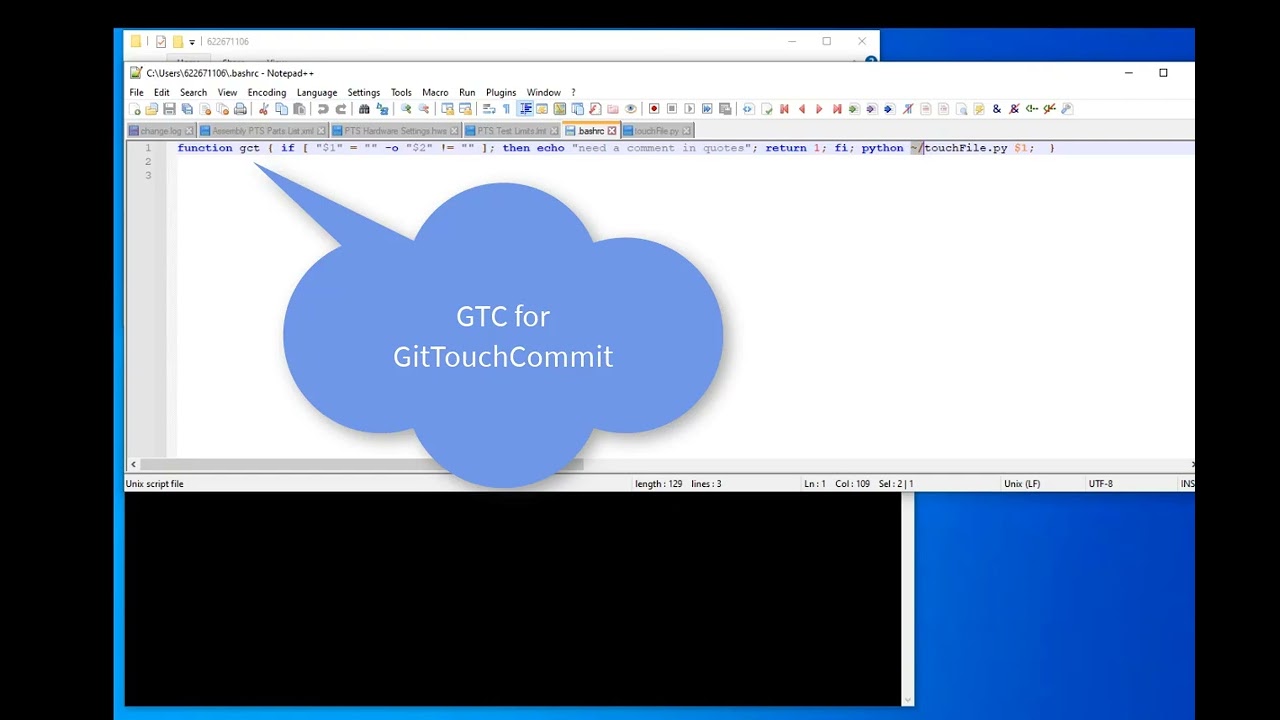Click the Save All toolbar icon

[187, 109]
